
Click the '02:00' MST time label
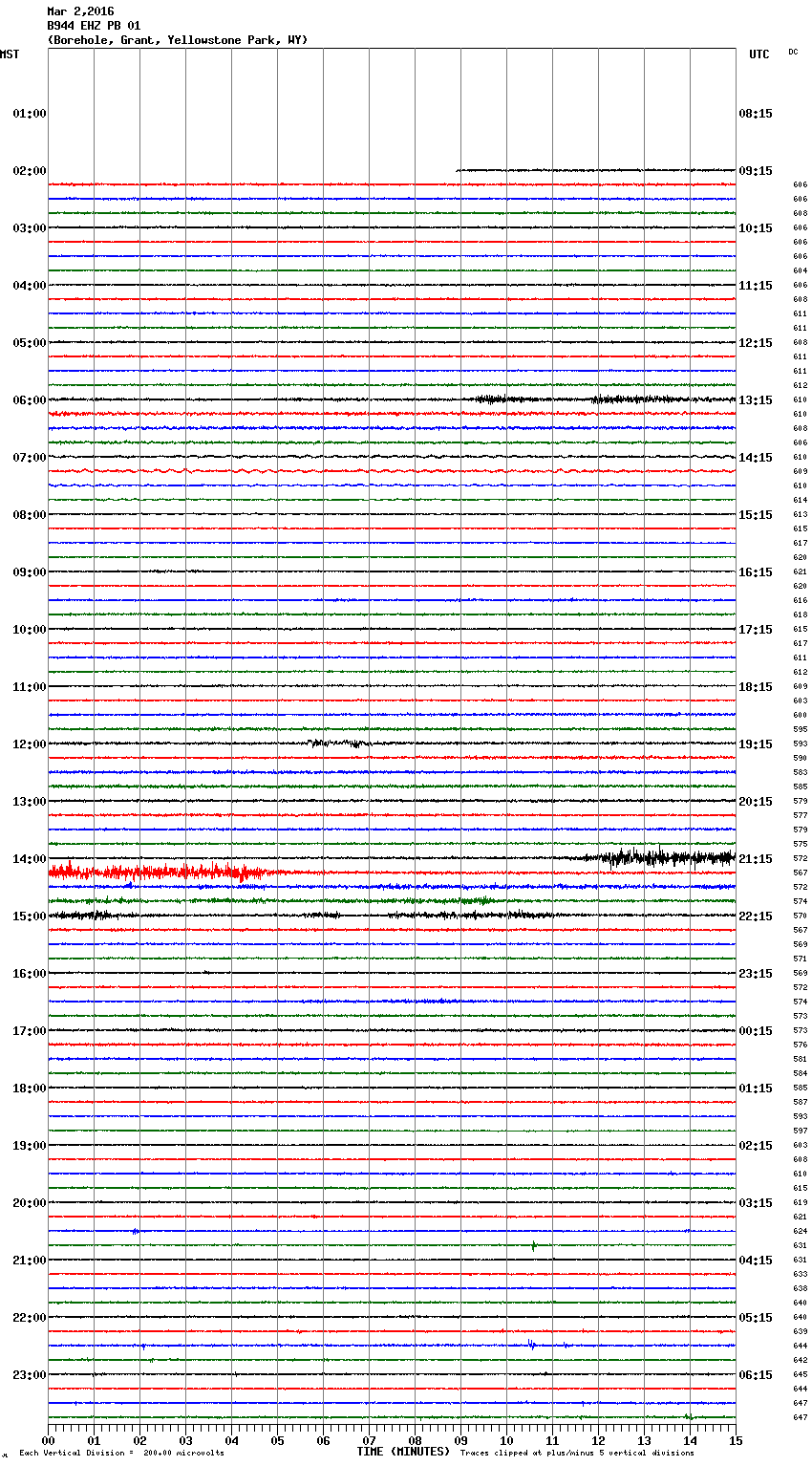30,171
